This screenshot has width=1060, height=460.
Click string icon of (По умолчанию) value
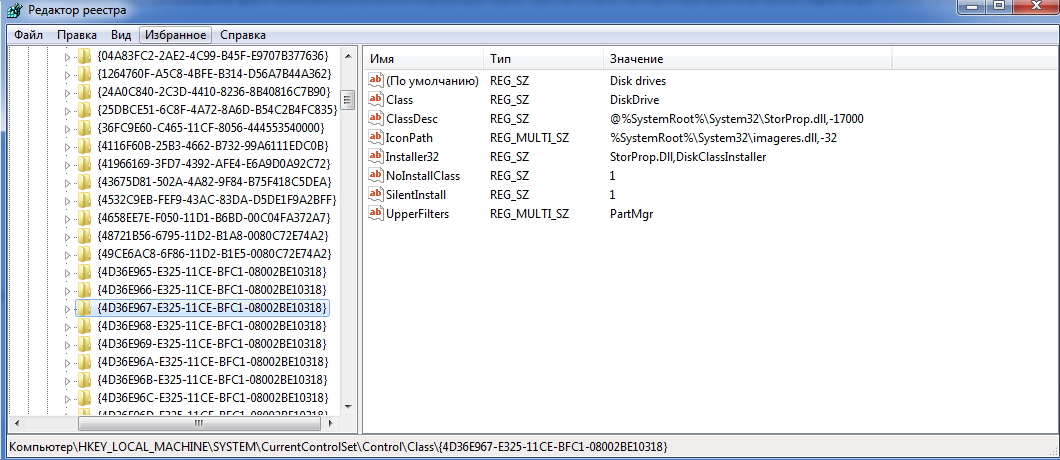tap(375, 80)
